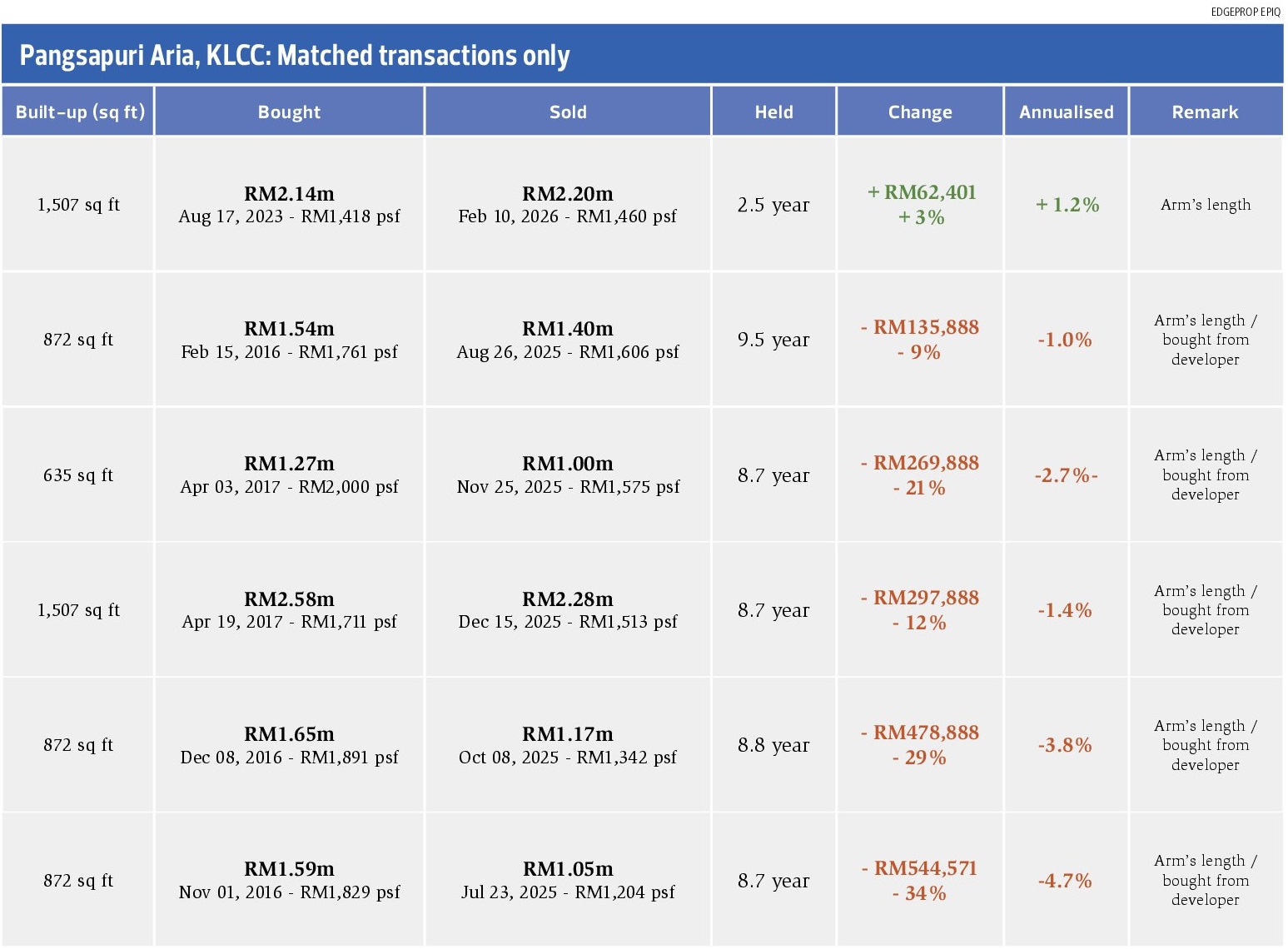
Task: Click the Change column header
Action: 920,112
